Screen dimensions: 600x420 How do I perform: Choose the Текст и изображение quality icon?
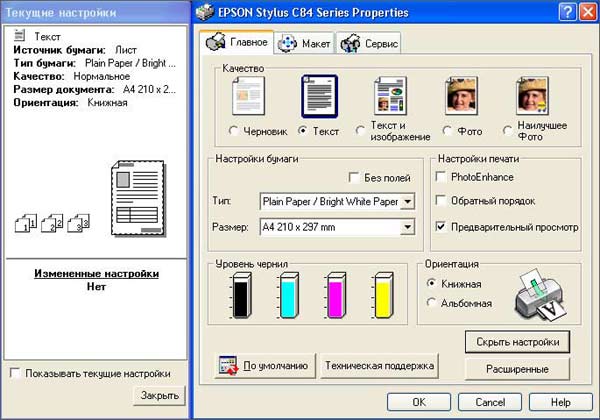tap(390, 97)
